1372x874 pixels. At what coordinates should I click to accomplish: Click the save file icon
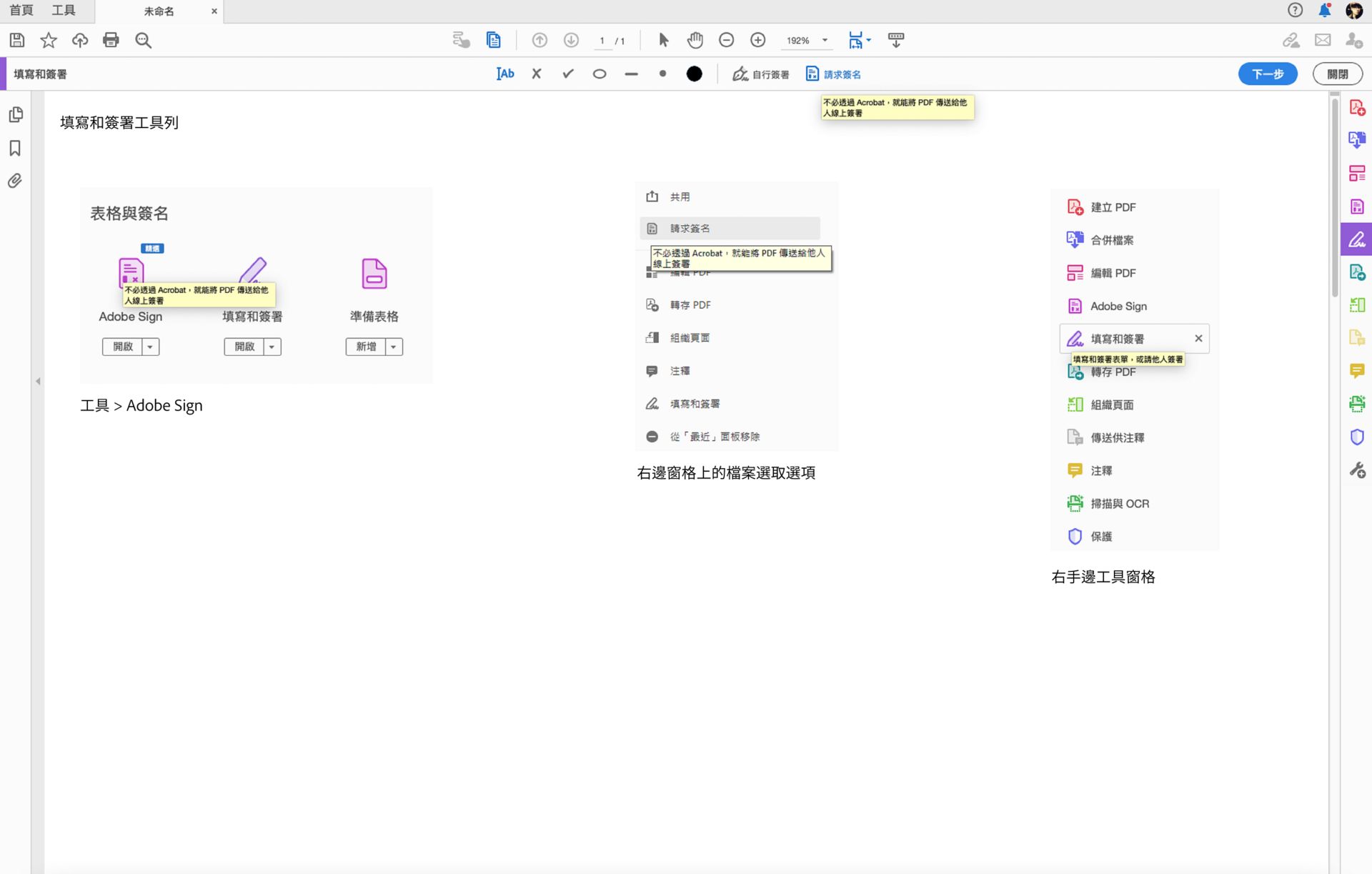coord(17,40)
